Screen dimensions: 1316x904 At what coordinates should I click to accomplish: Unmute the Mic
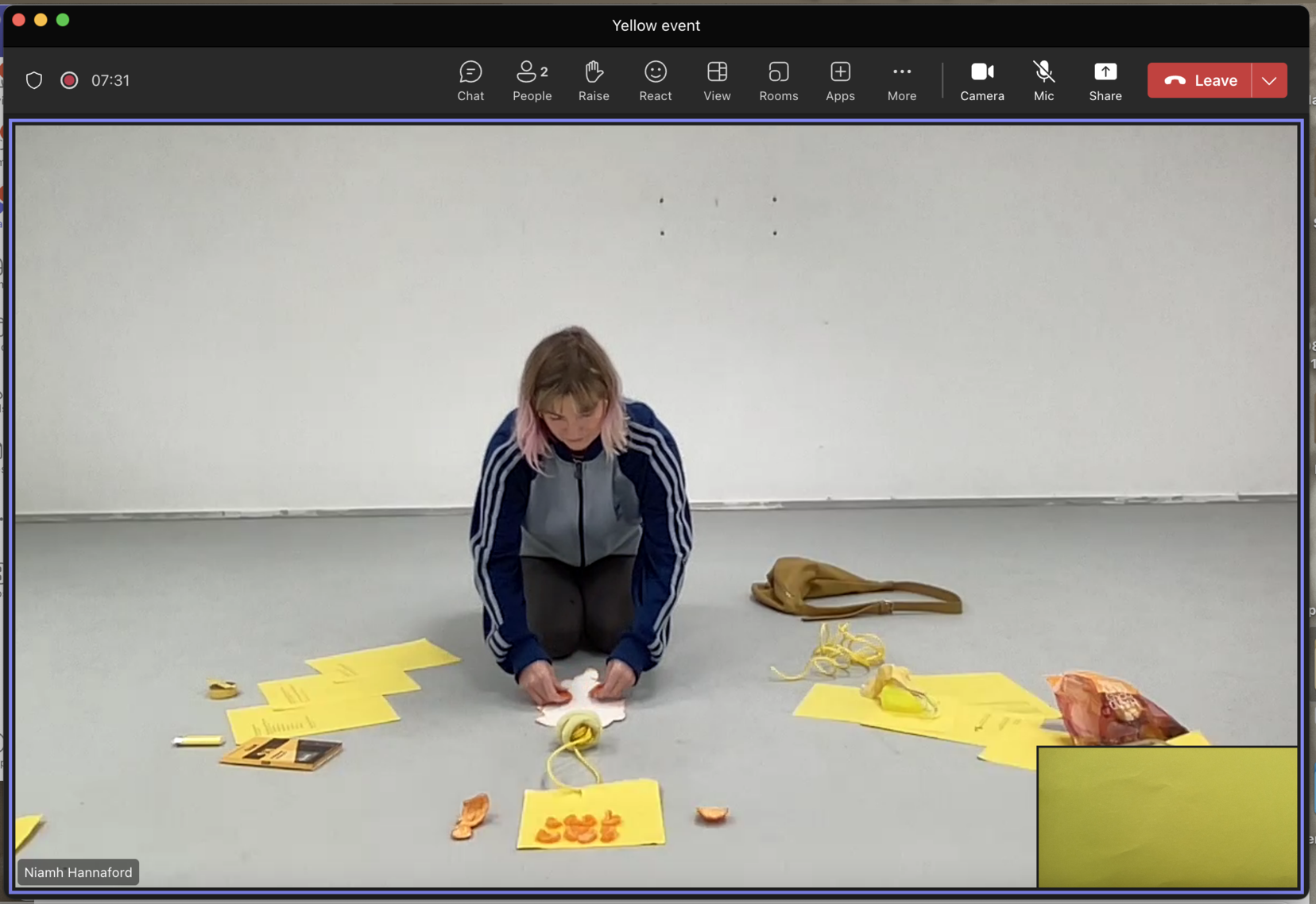1043,81
